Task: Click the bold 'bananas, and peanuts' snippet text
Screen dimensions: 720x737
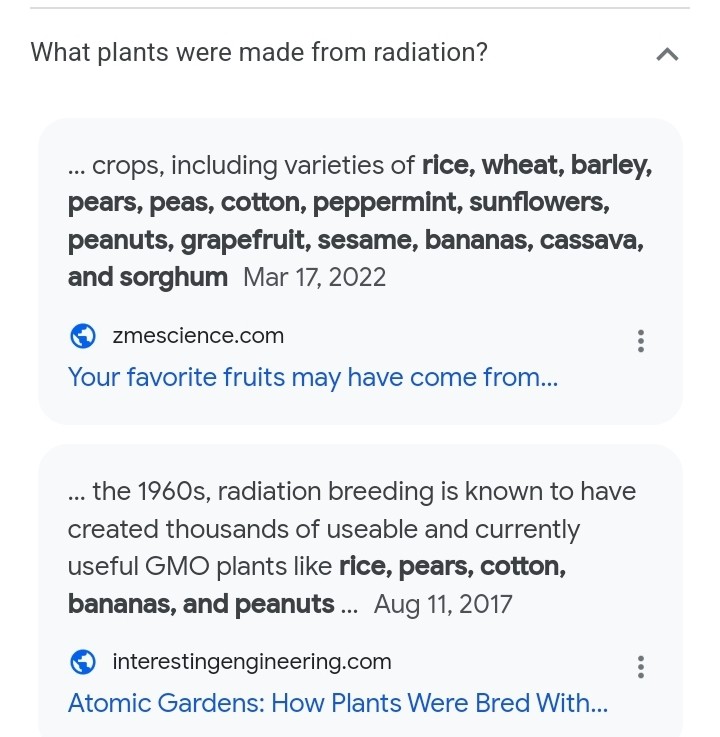Action: tap(201, 604)
